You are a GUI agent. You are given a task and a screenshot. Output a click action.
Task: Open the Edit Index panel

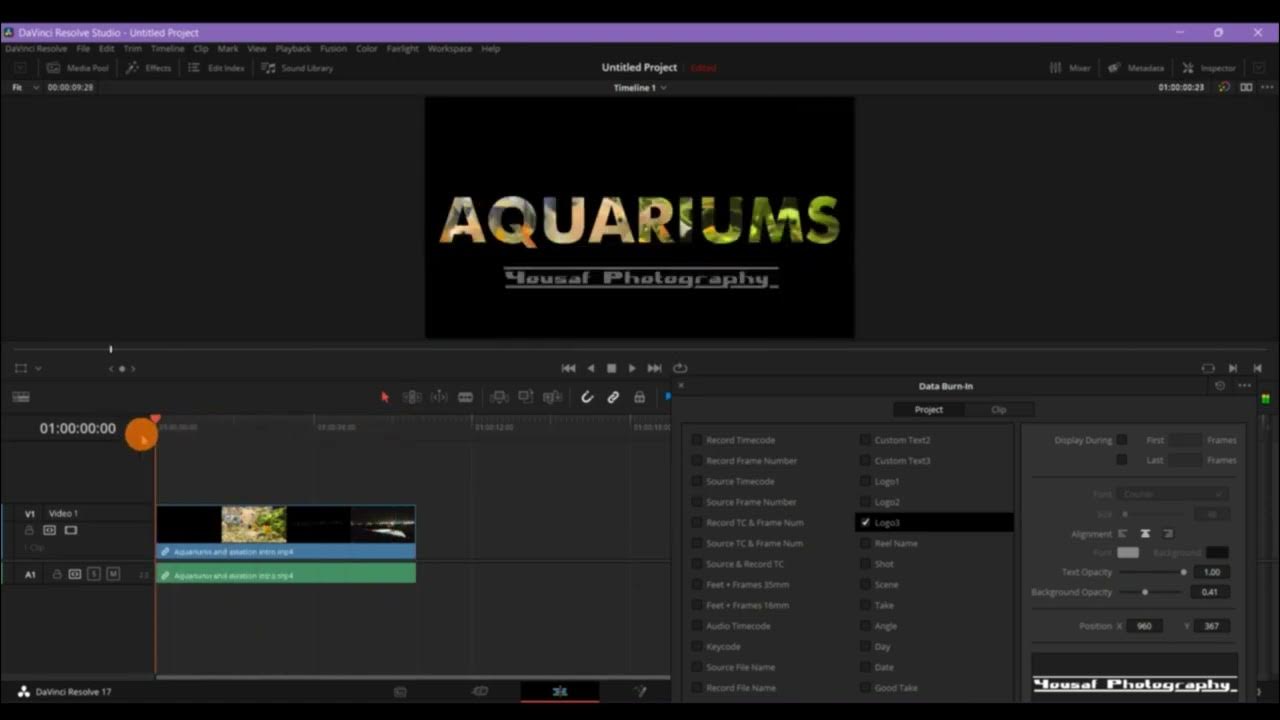(217, 68)
